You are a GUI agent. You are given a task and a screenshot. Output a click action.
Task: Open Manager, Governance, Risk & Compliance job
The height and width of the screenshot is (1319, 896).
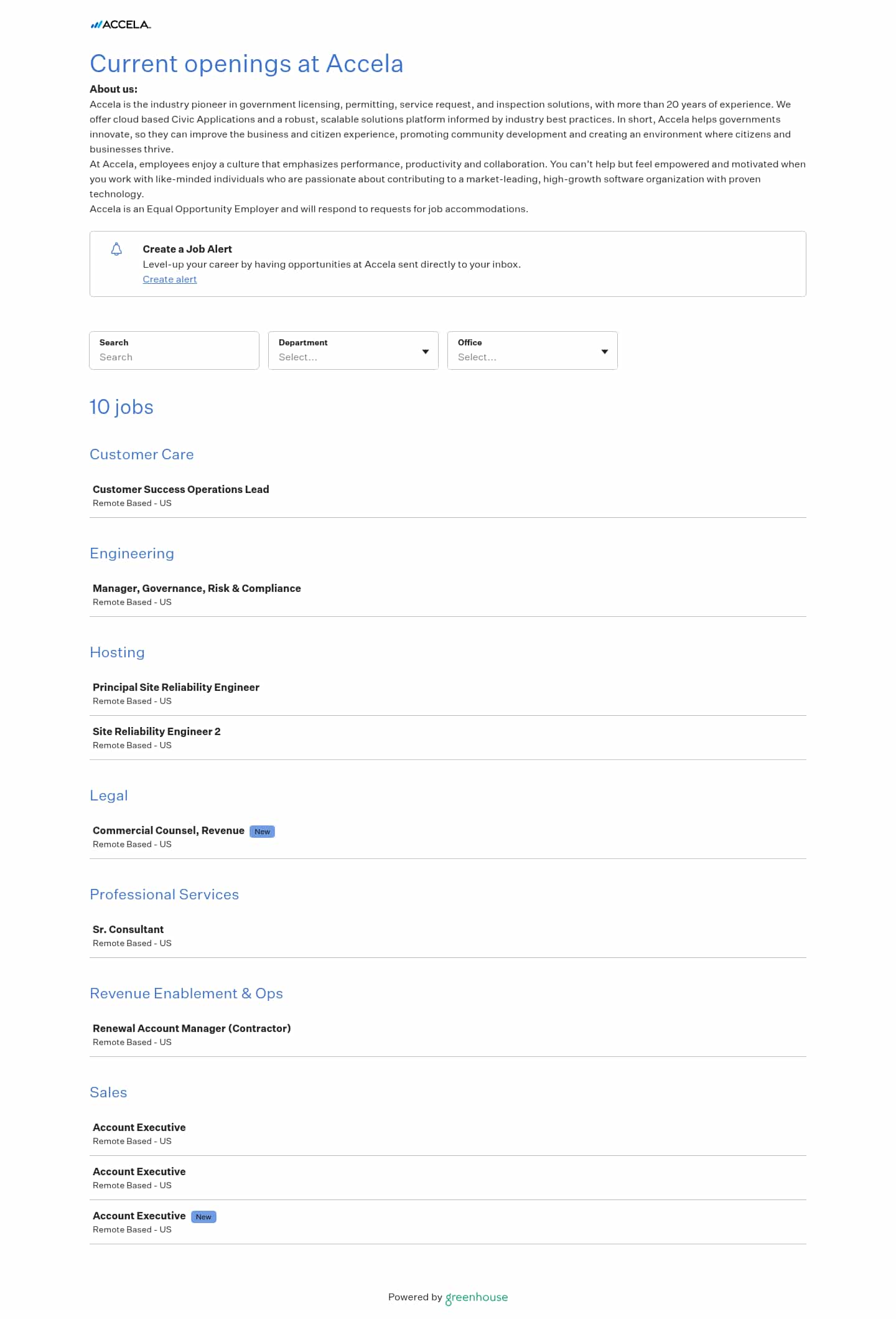click(x=448, y=594)
